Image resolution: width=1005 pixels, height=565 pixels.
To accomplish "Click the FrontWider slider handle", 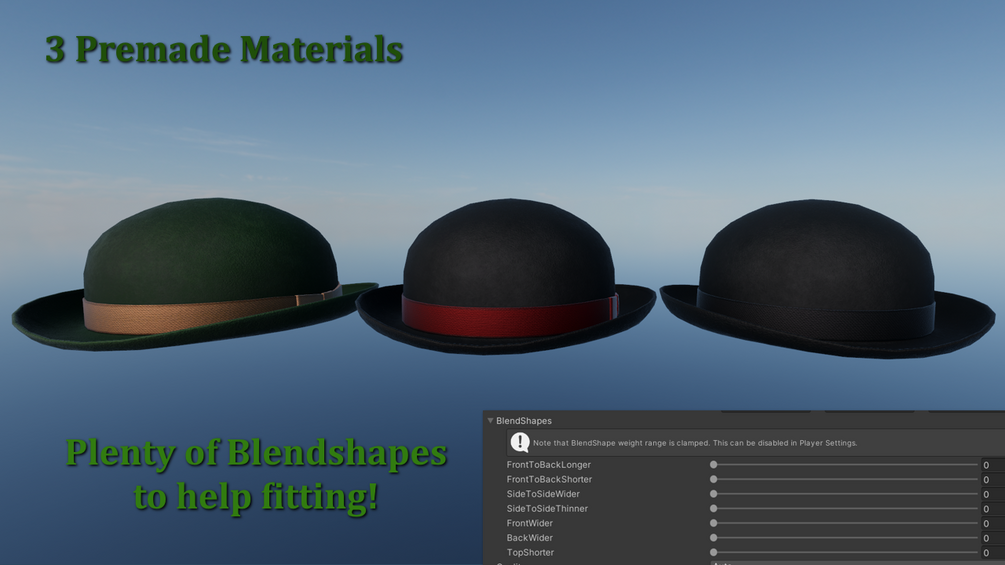I will click(713, 523).
